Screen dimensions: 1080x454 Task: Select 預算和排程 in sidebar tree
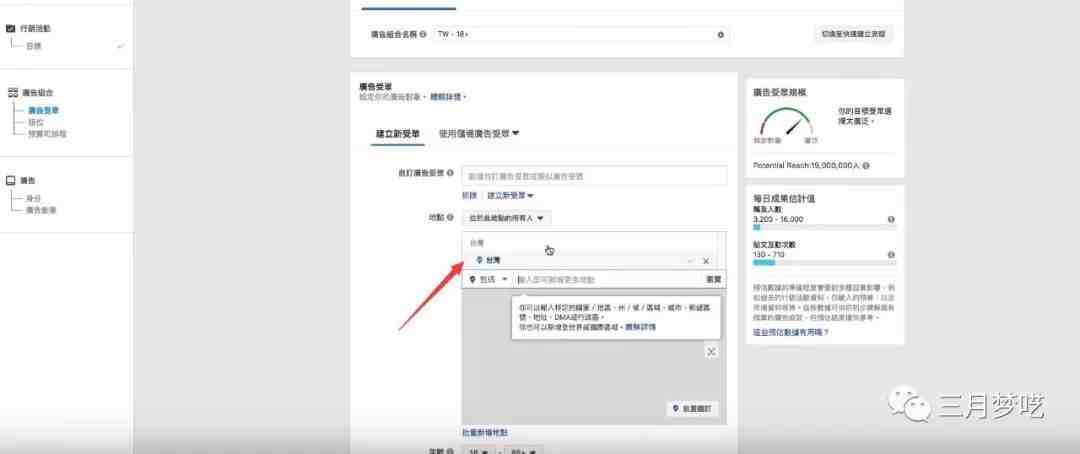(47, 134)
